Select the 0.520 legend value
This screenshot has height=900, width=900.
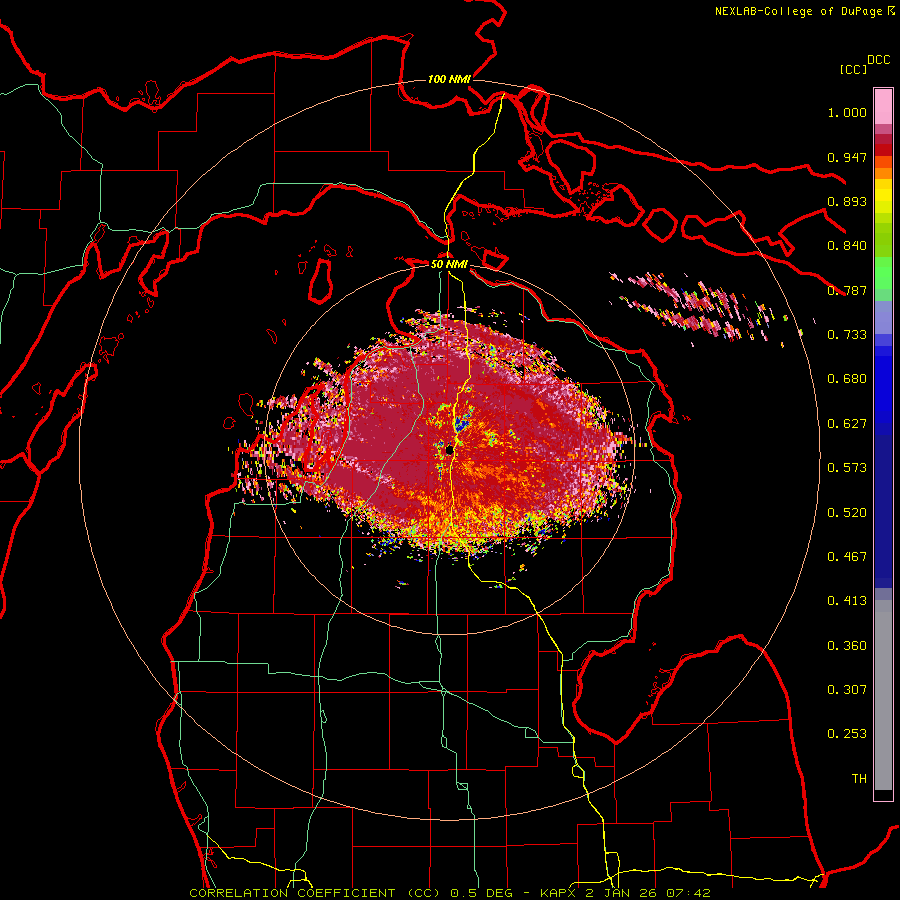[x=847, y=513]
